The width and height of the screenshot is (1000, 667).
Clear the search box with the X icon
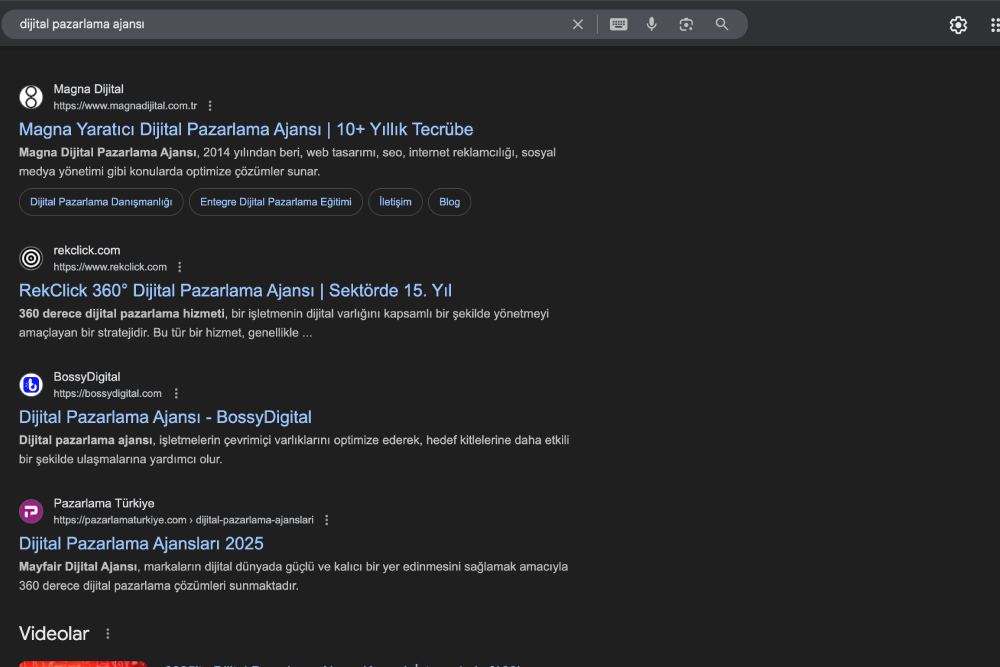577,24
